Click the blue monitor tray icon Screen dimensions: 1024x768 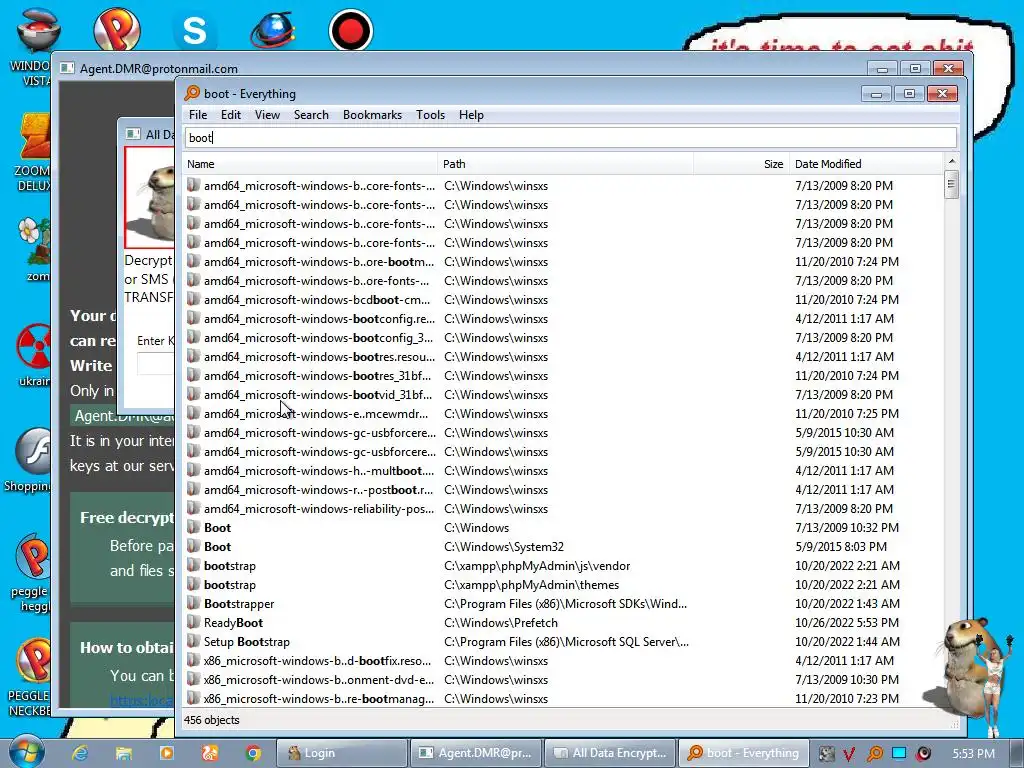point(899,753)
